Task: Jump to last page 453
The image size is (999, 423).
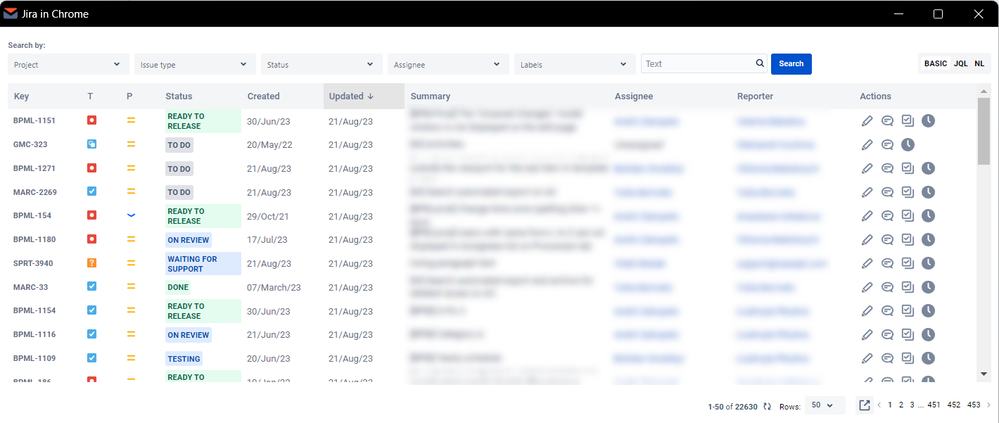Action: 974,405
